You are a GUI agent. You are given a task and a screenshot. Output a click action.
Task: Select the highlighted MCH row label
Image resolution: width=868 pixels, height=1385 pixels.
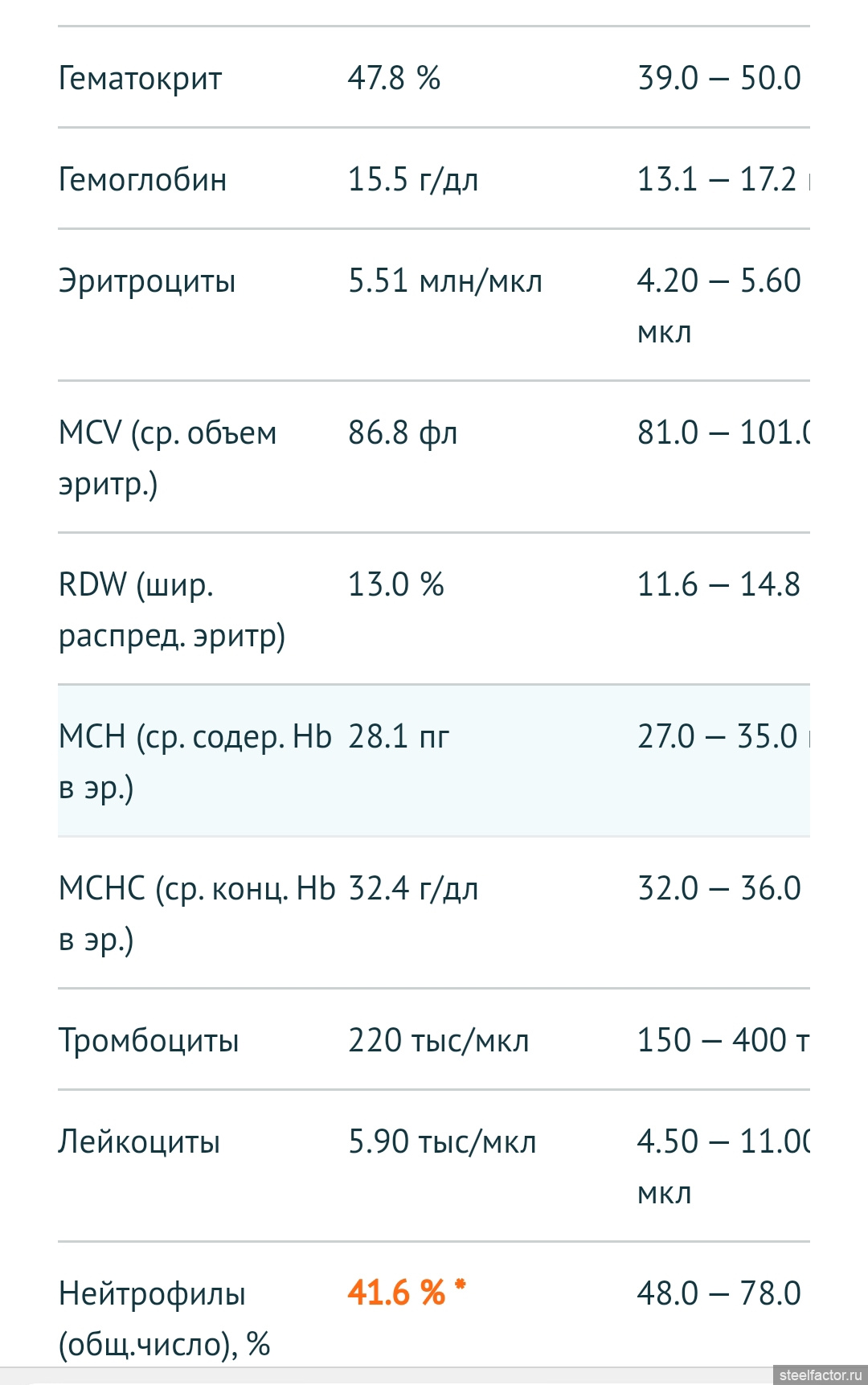coord(195,762)
